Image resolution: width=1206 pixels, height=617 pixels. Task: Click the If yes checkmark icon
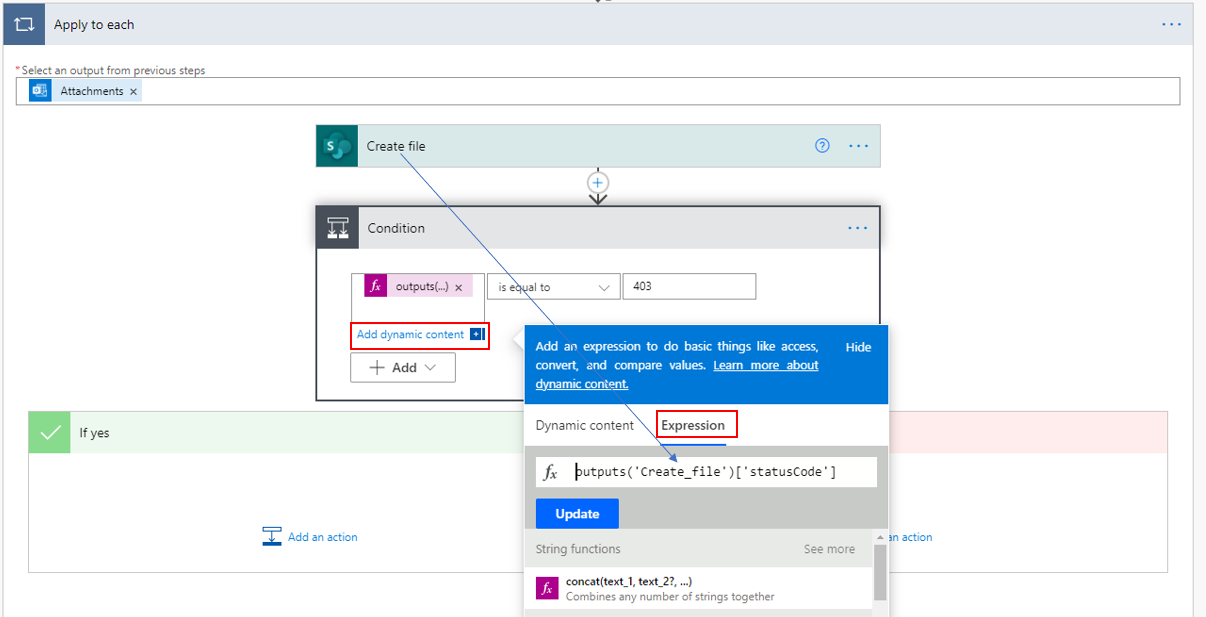[49, 433]
